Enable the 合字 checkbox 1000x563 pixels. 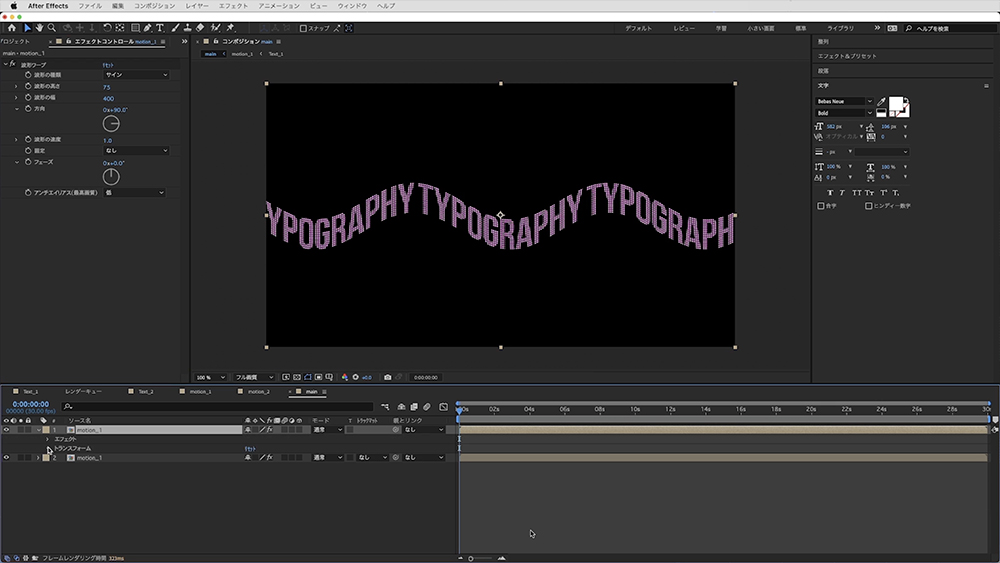tap(821, 206)
